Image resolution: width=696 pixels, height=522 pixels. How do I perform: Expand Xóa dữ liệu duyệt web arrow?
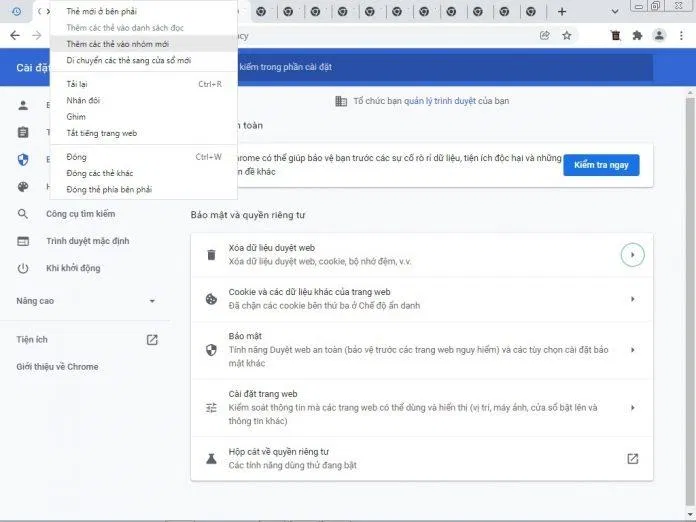point(632,255)
